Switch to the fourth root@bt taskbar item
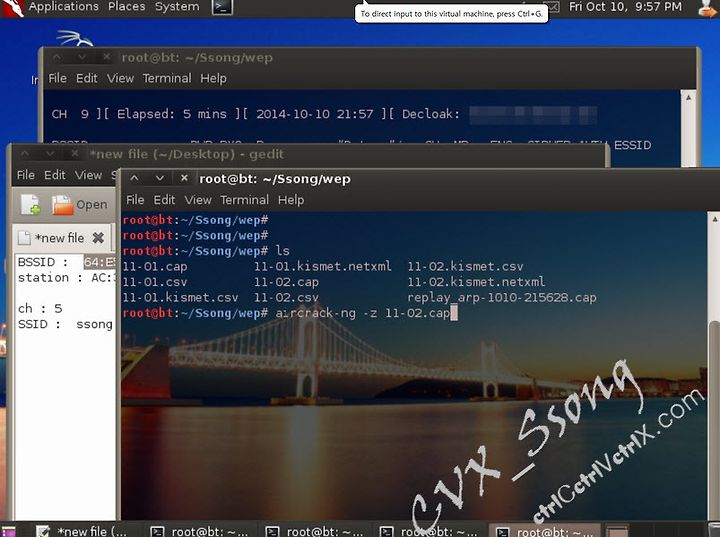The height and width of the screenshot is (537, 720). coord(544,531)
